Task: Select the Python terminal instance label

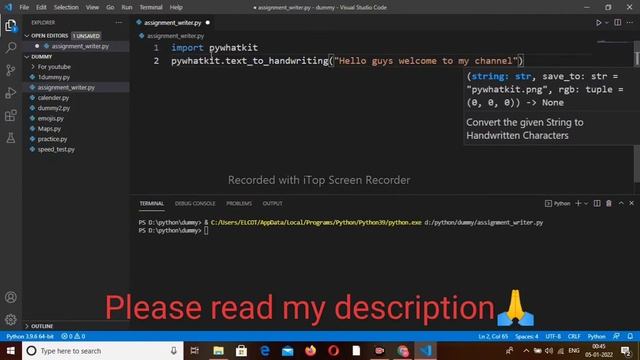Action: 558,203
